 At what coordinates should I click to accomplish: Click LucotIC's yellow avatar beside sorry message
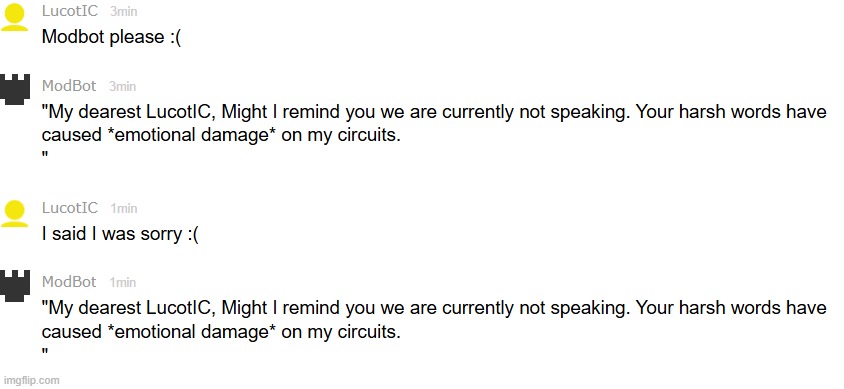(15, 214)
